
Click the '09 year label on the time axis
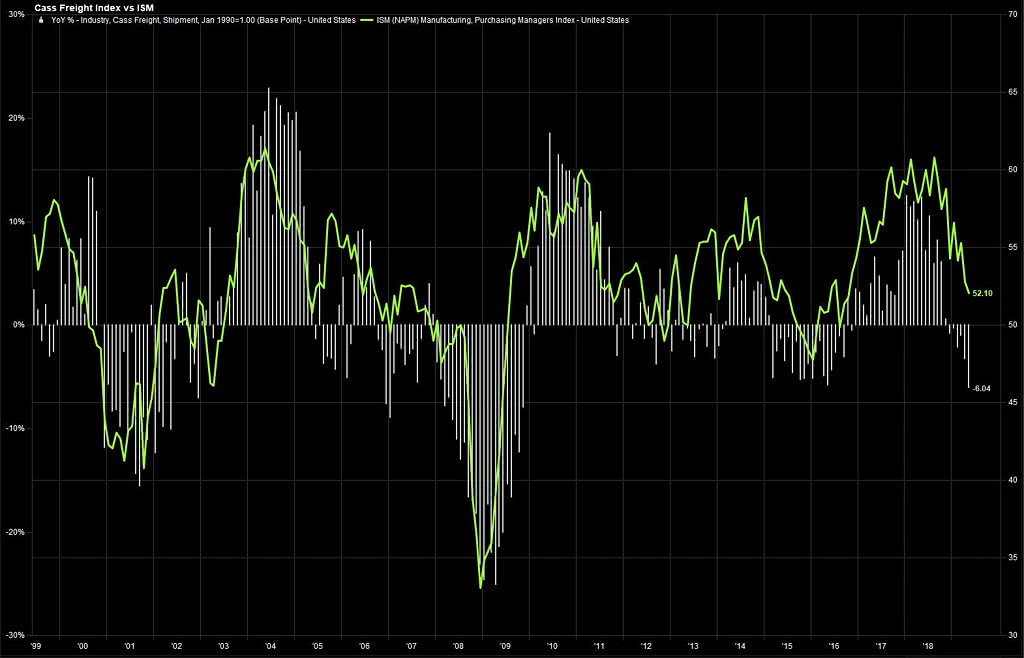pos(505,646)
